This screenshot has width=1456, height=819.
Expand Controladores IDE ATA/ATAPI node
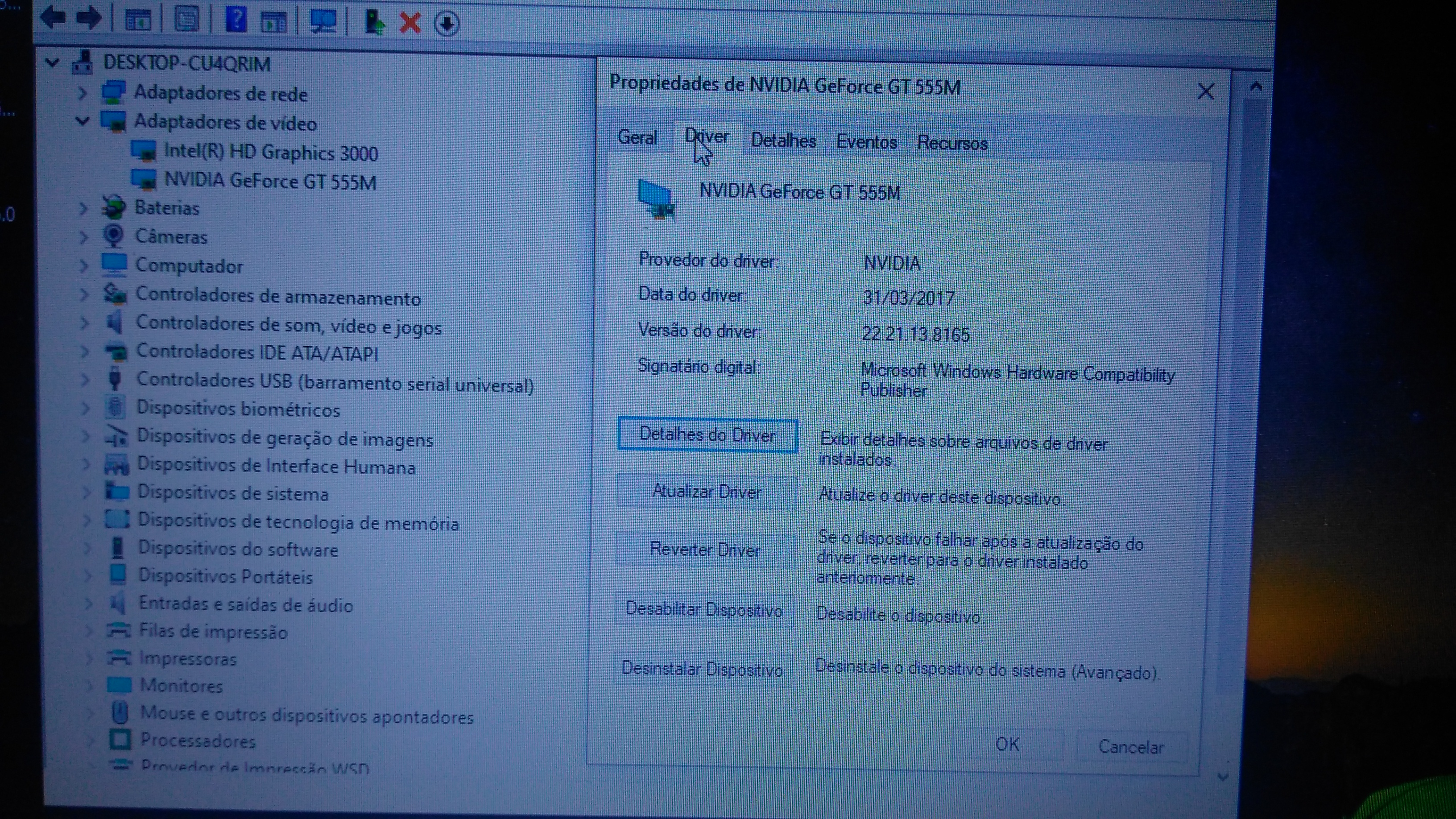pos(85,351)
